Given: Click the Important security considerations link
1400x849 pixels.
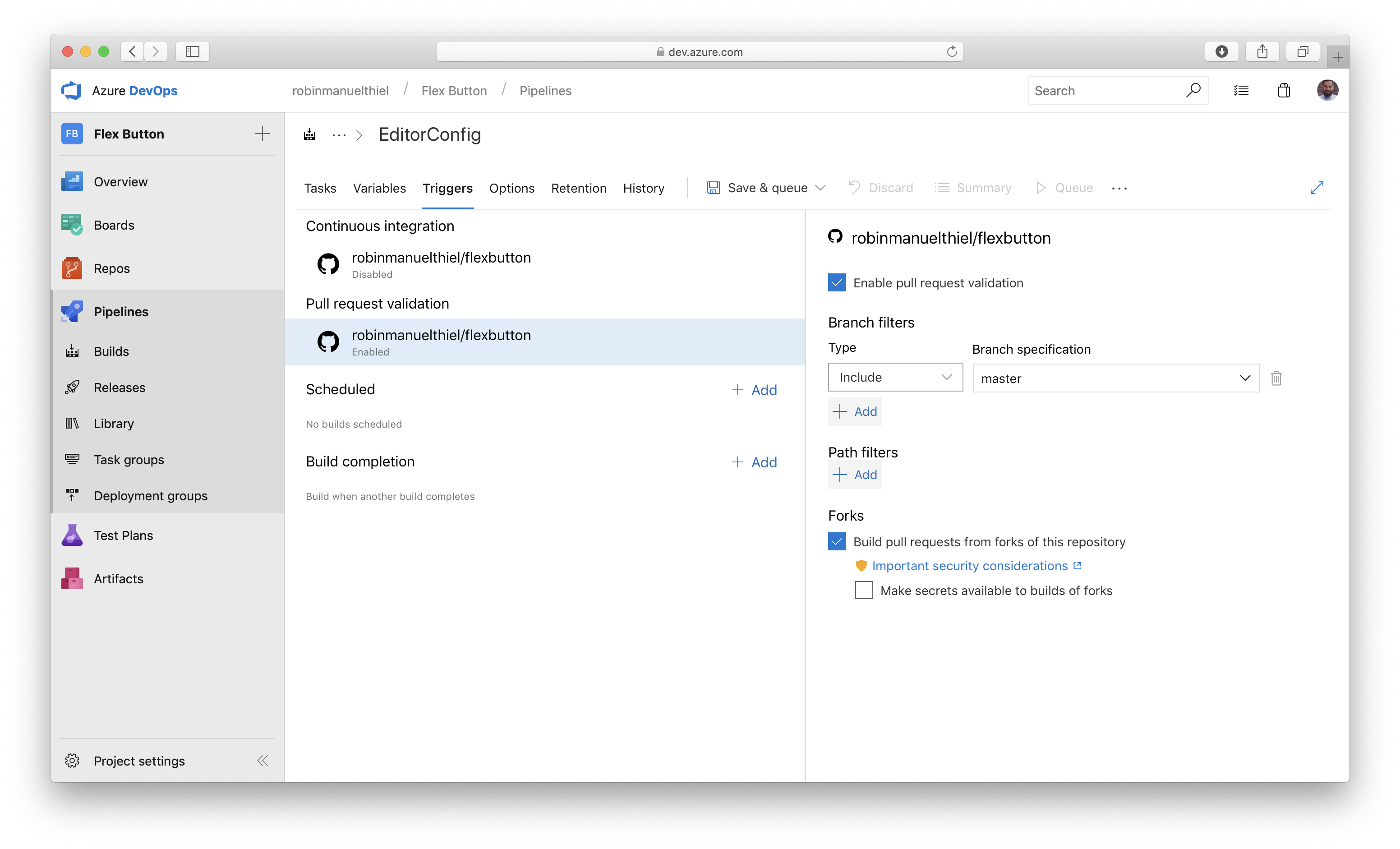Looking at the screenshot, I should [969, 565].
